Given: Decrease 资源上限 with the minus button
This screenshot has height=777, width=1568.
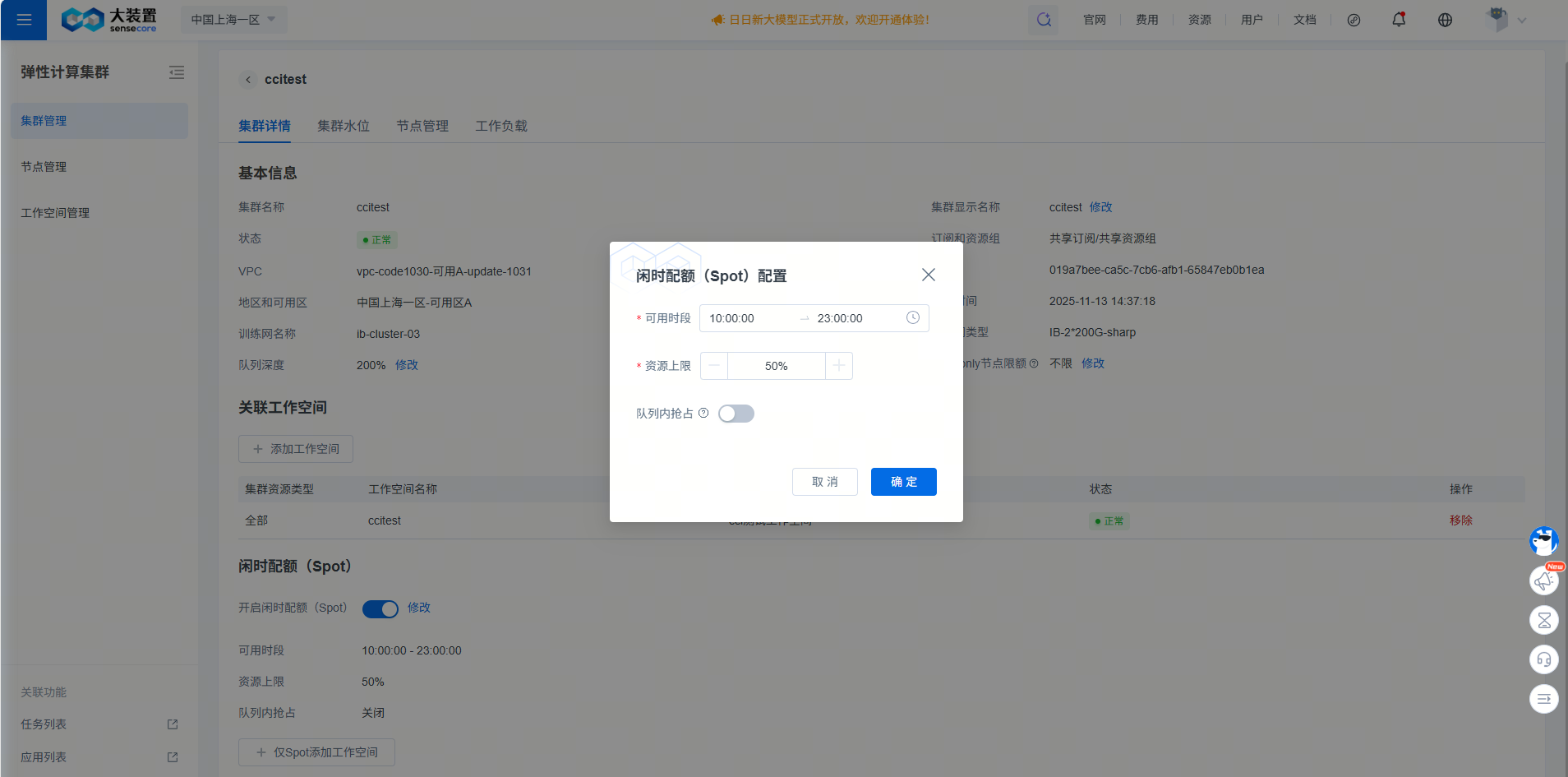Looking at the screenshot, I should (714, 366).
